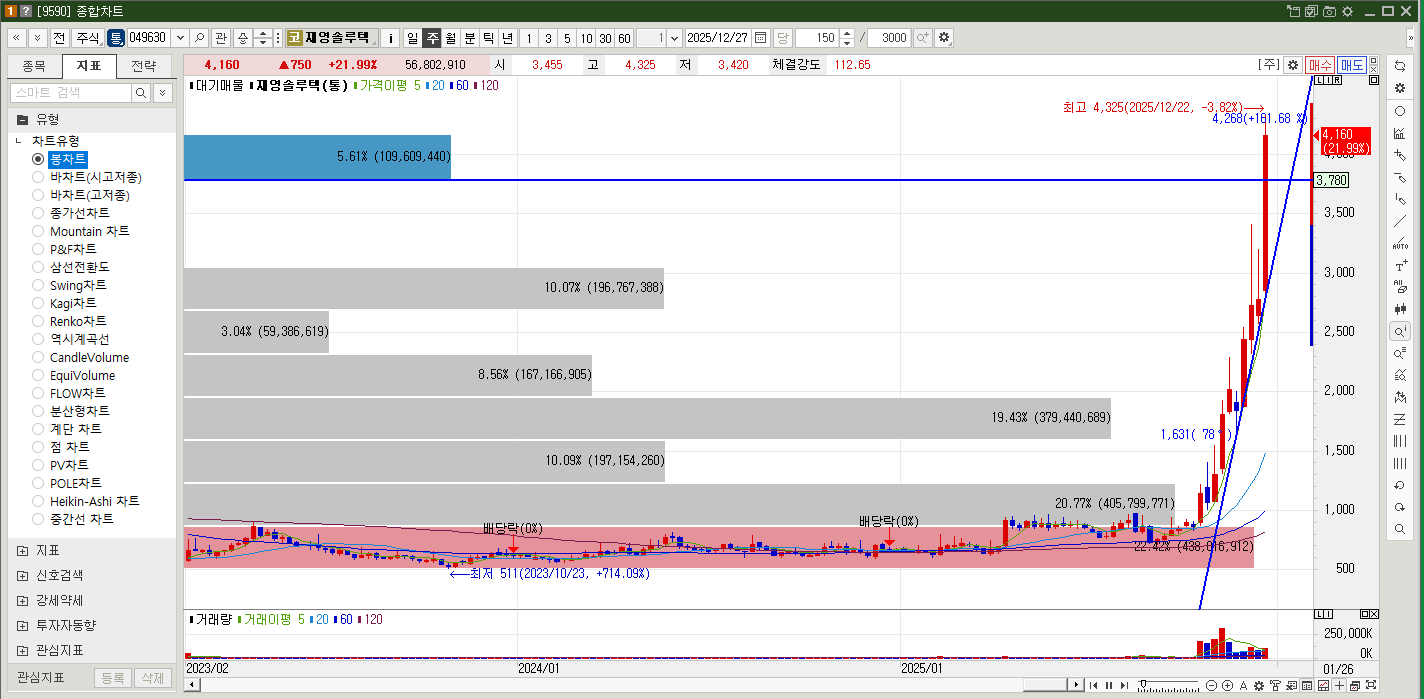This screenshot has width=1424, height=699.
Task: Click the 등록 button
Action: pyautogui.click(x=112, y=678)
